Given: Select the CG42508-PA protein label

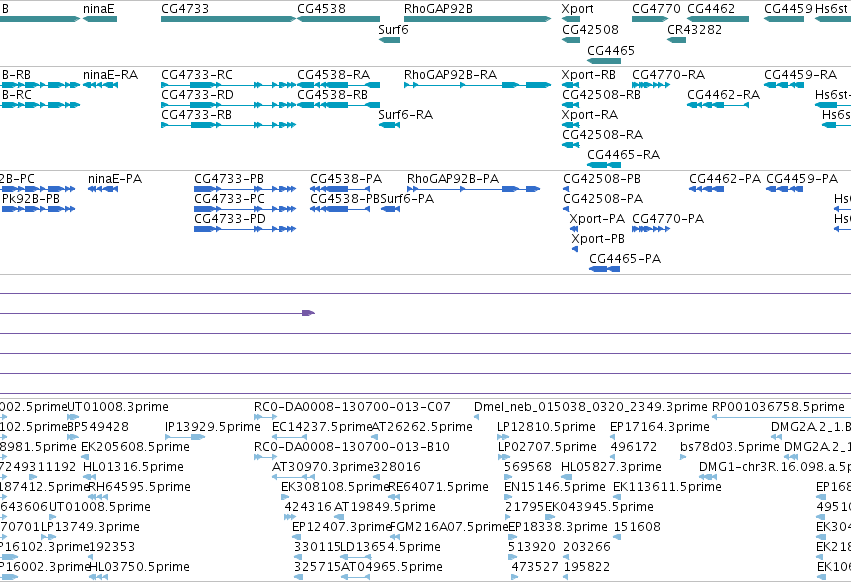Looking at the screenshot, I should pos(602,199).
